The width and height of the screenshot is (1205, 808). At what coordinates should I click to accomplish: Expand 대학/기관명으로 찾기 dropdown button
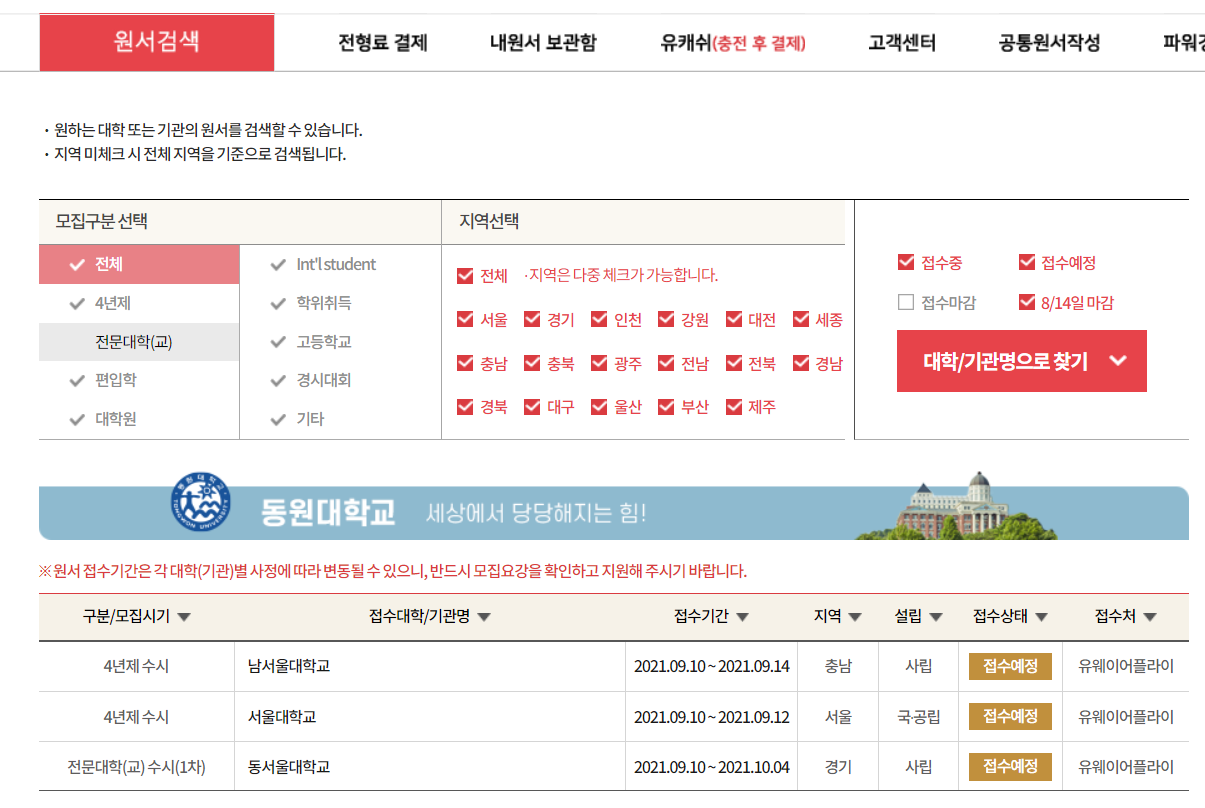point(1022,361)
